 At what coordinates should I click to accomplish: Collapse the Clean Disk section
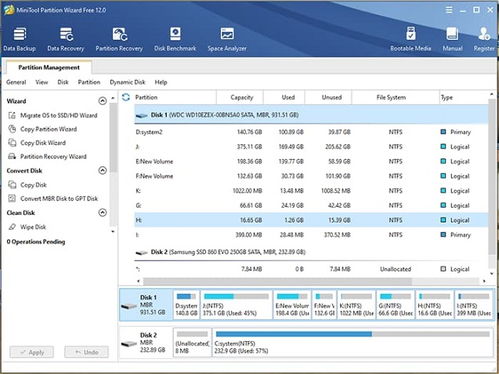pyautogui.click(x=103, y=212)
